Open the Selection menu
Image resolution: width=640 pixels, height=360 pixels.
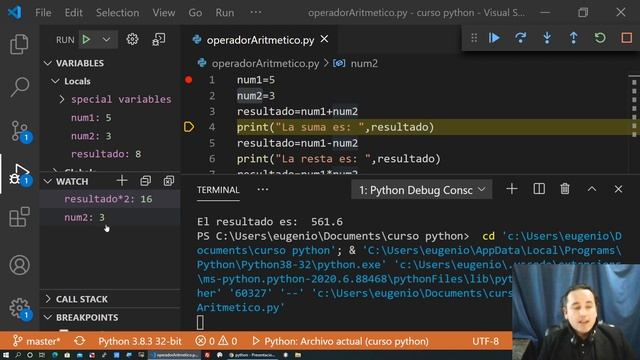(x=117, y=13)
